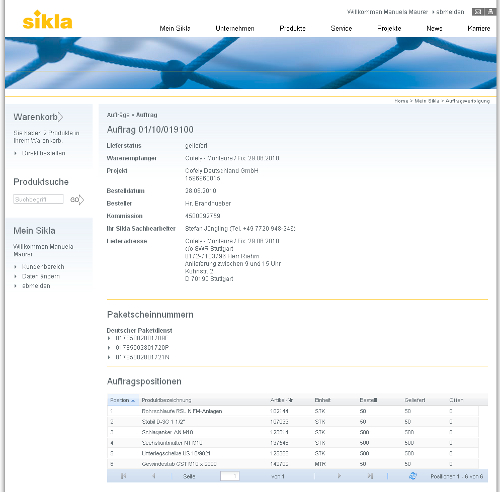The height and width of the screenshot is (492, 500).
Task: Sort table by Offen column
Action: tap(456, 400)
